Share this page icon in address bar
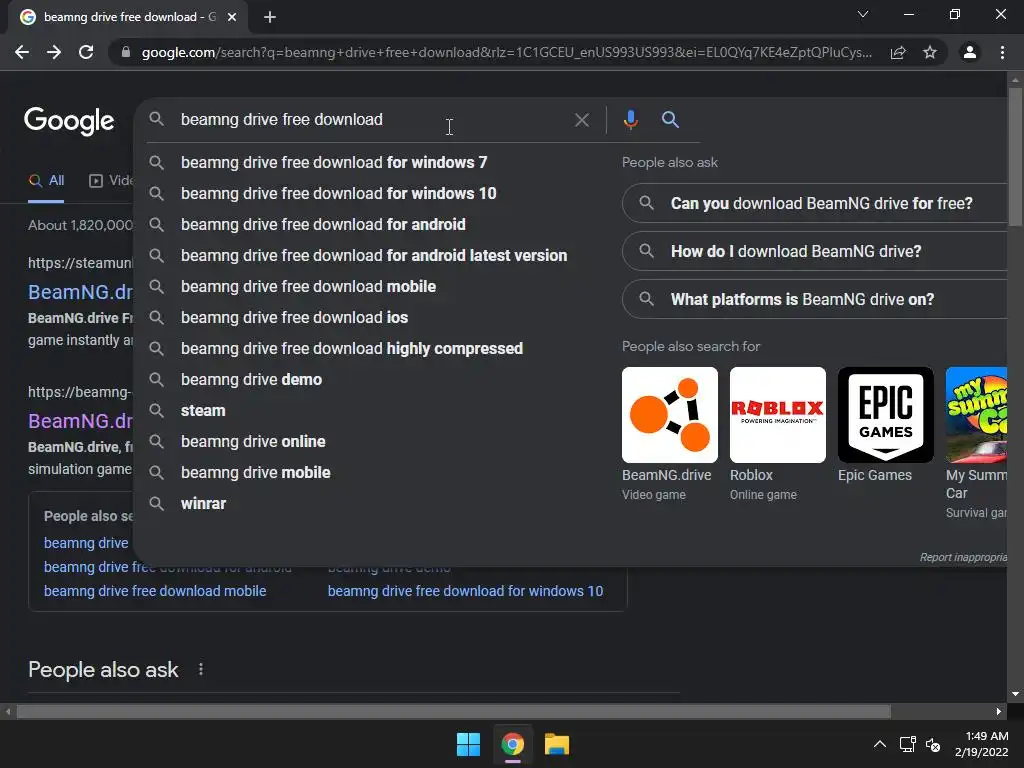 click(x=898, y=52)
